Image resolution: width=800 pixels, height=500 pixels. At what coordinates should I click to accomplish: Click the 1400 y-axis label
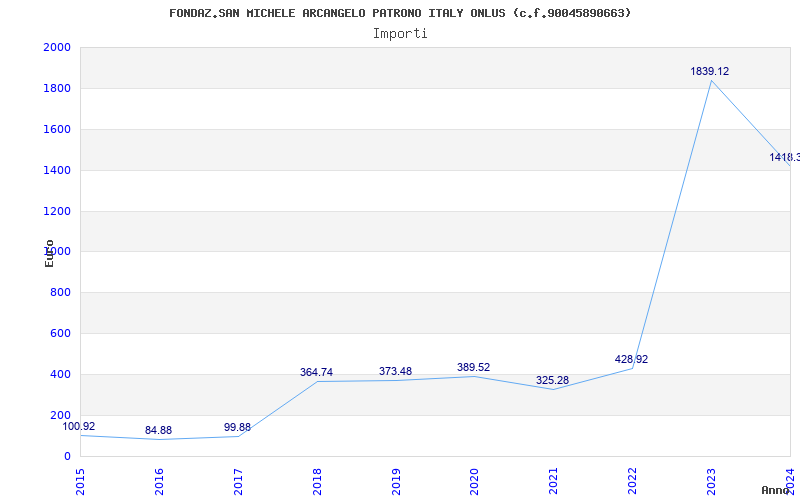pyautogui.click(x=57, y=170)
